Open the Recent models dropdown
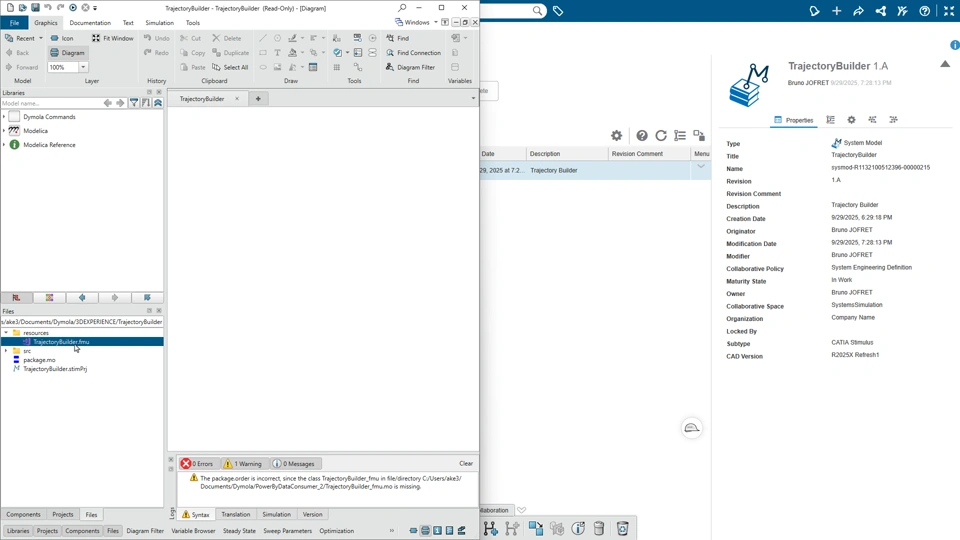960x540 pixels. (x=41, y=38)
